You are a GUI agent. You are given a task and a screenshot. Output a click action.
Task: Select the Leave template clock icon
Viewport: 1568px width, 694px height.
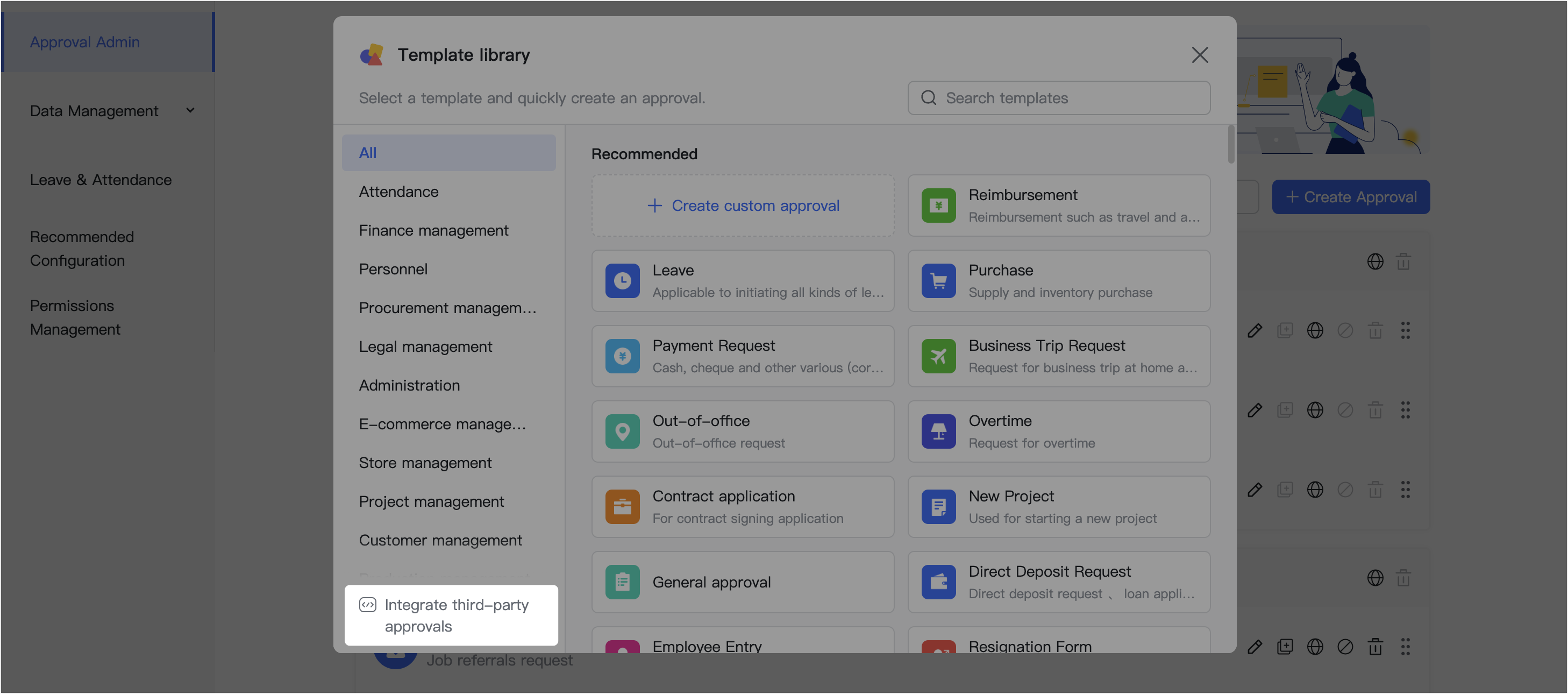click(x=622, y=281)
